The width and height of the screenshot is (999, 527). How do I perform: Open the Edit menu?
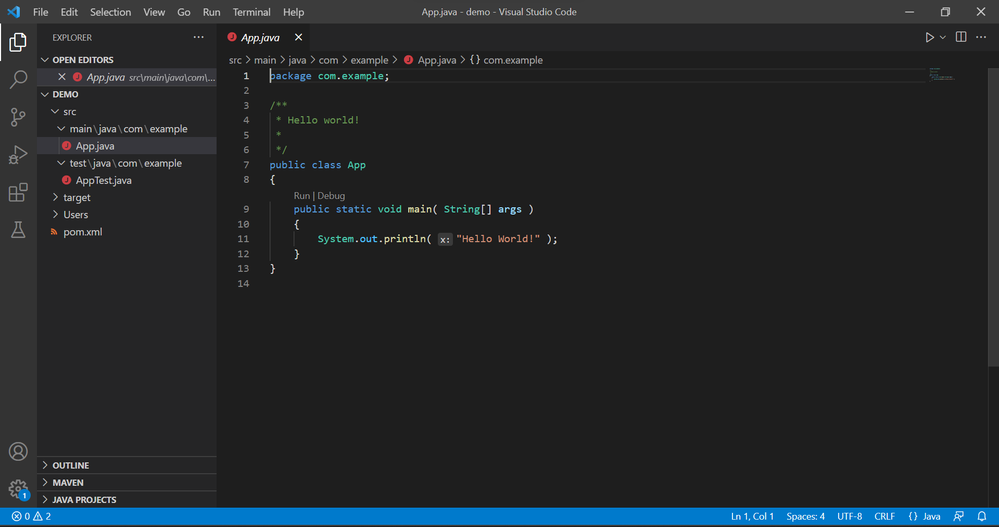tap(69, 11)
